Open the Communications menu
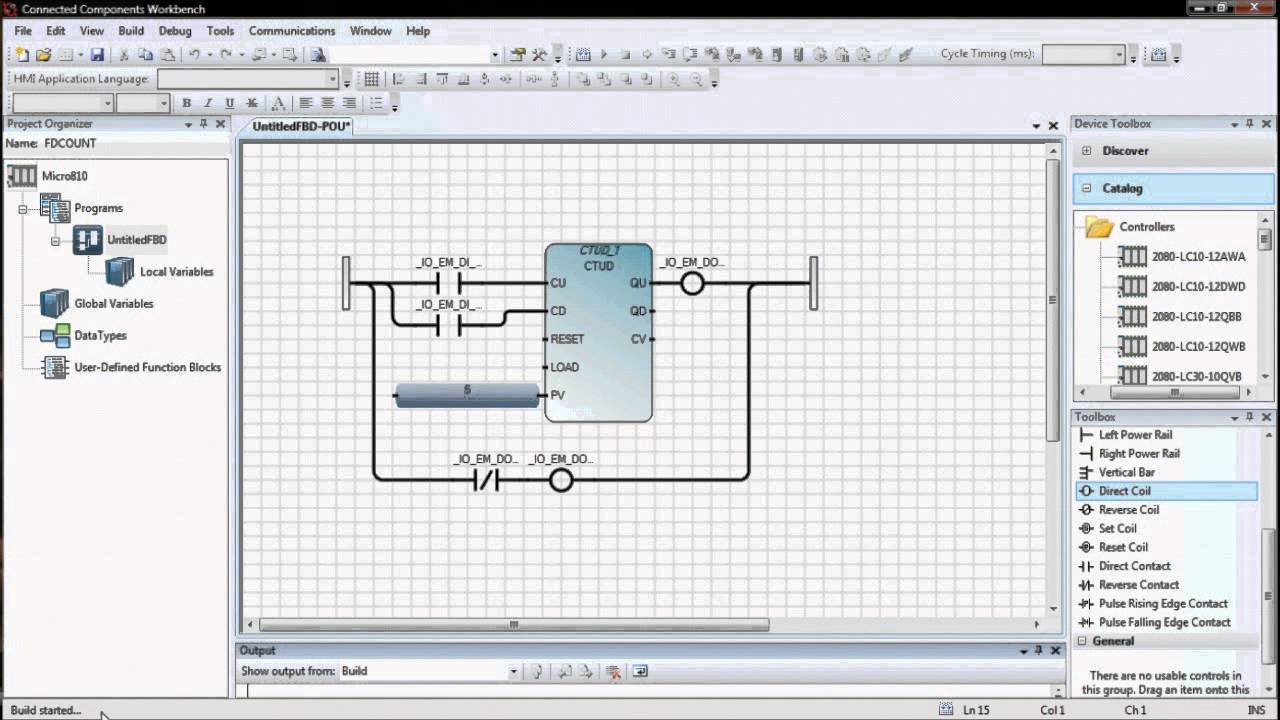Screen dimensions: 1280x720 [x=292, y=31]
